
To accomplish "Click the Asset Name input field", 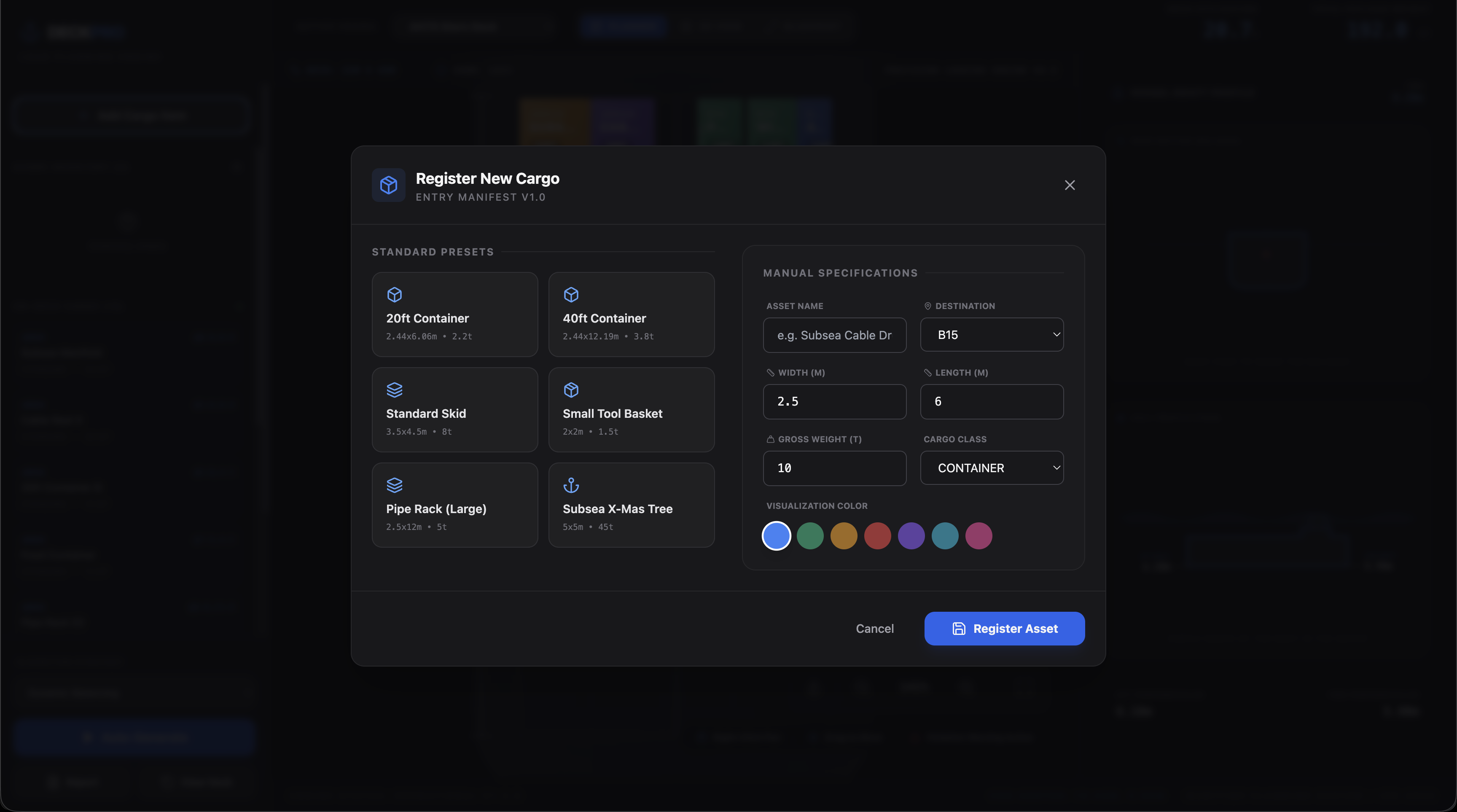I will (x=834, y=335).
